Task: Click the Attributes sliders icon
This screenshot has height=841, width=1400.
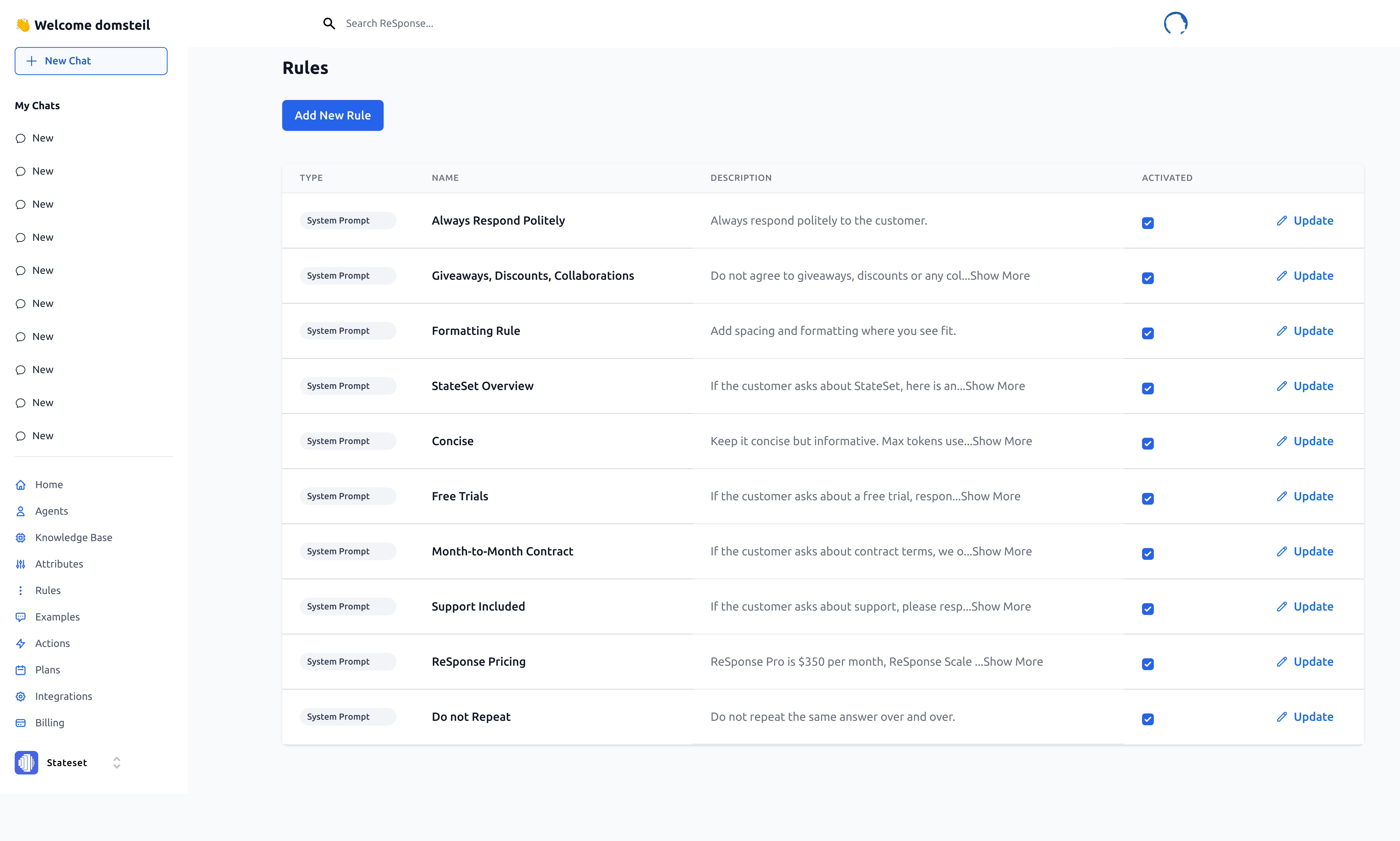Action: [x=20, y=564]
